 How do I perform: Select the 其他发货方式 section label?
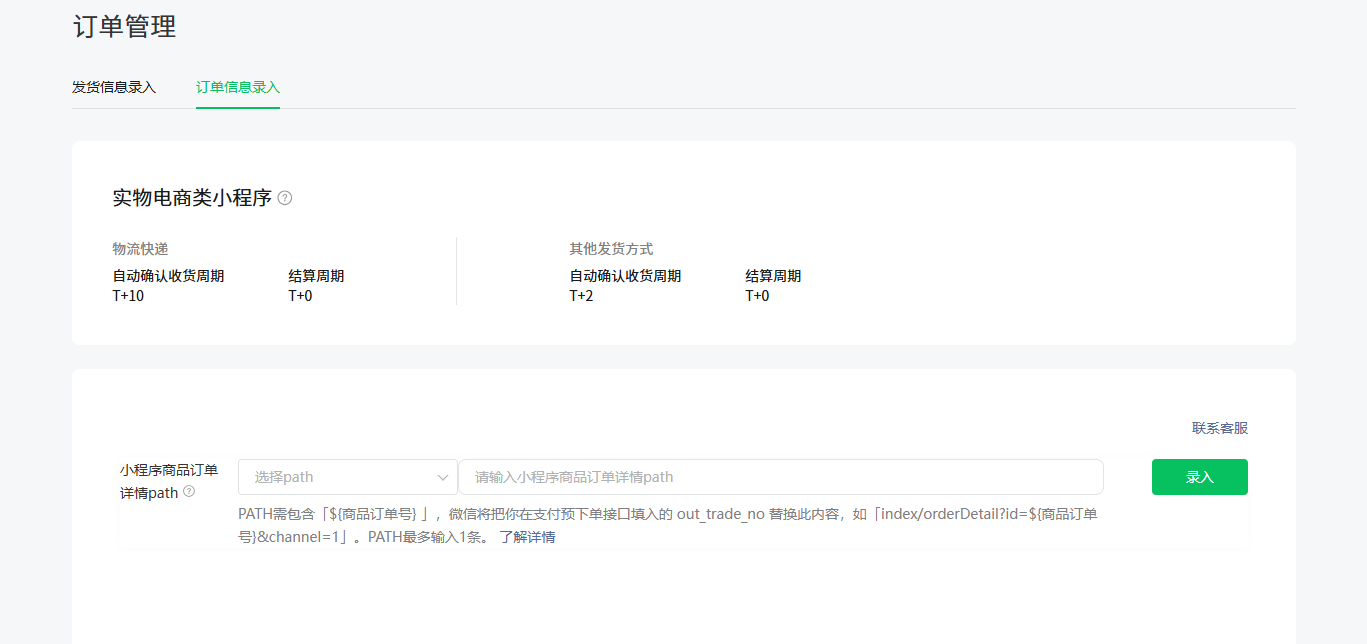coord(611,249)
